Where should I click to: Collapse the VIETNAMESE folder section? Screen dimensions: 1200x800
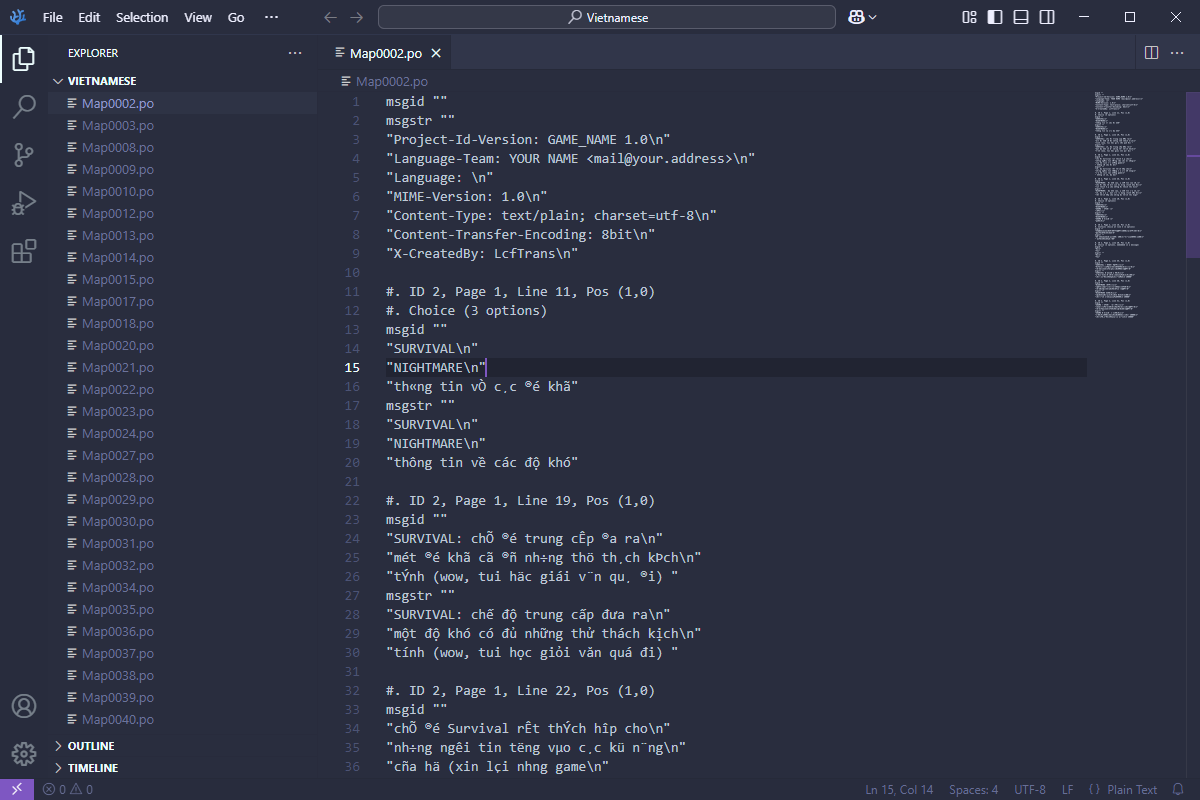point(101,81)
